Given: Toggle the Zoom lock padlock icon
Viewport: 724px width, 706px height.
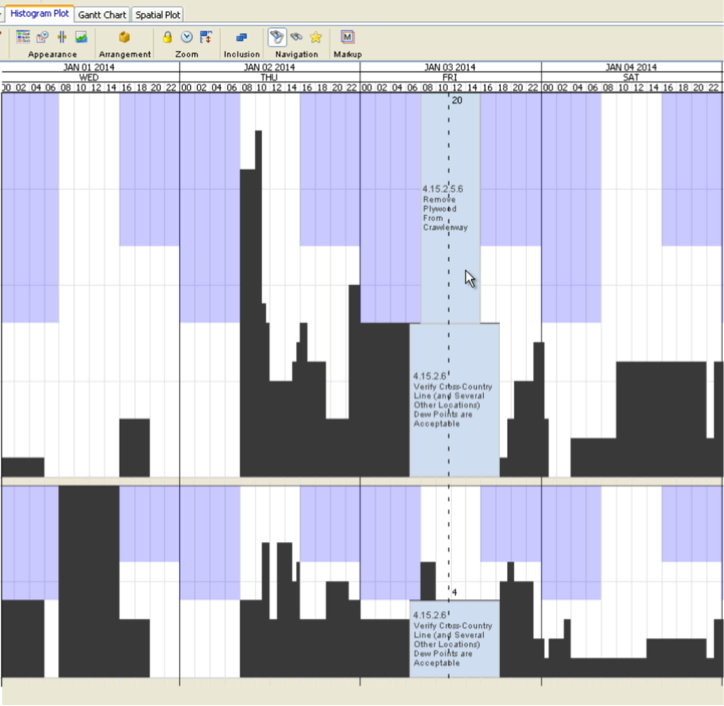Looking at the screenshot, I should (x=168, y=37).
